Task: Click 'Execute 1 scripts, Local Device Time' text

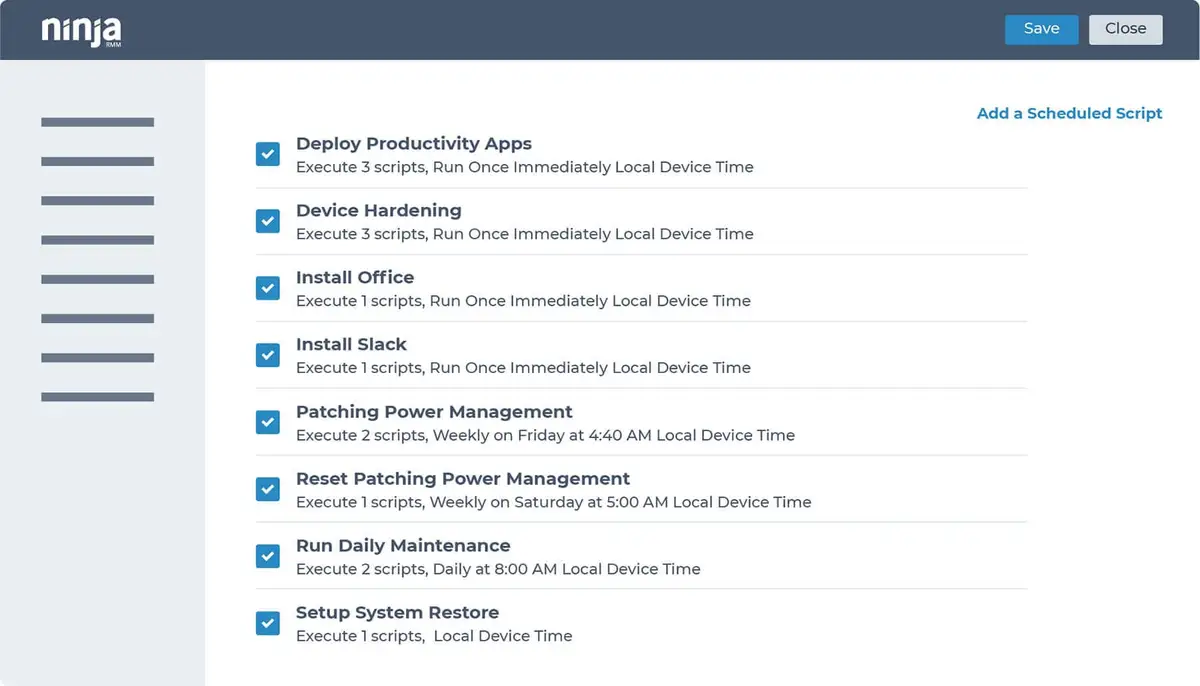Action: [x=434, y=636]
